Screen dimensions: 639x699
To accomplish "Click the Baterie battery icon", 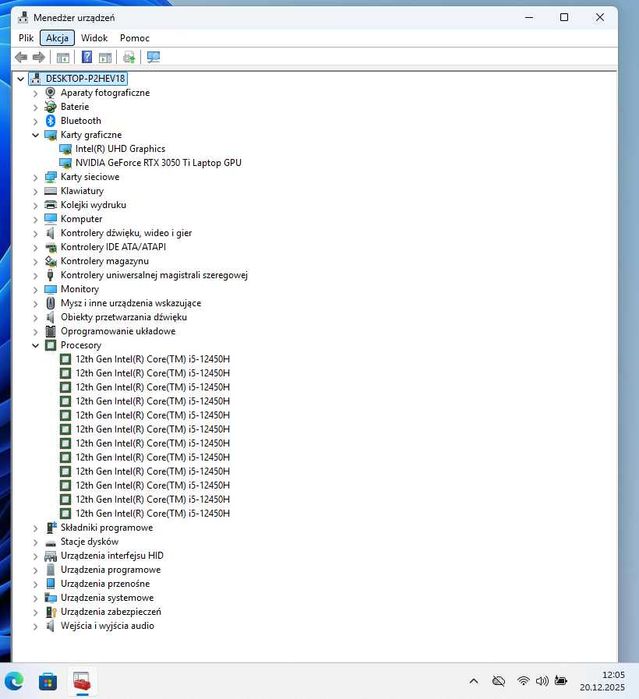I will (x=50, y=107).
